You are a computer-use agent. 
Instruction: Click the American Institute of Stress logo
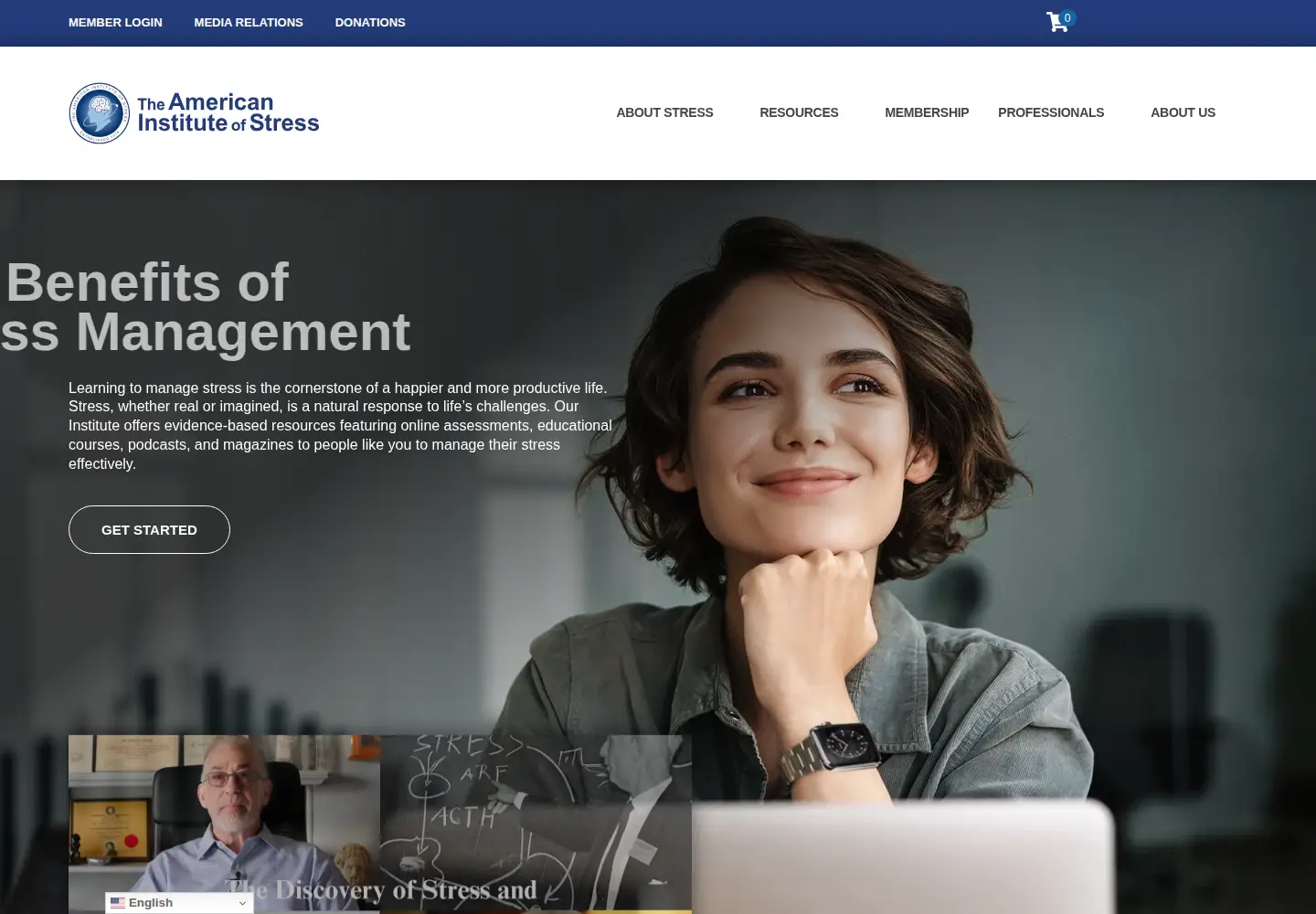tap(194, 113)
